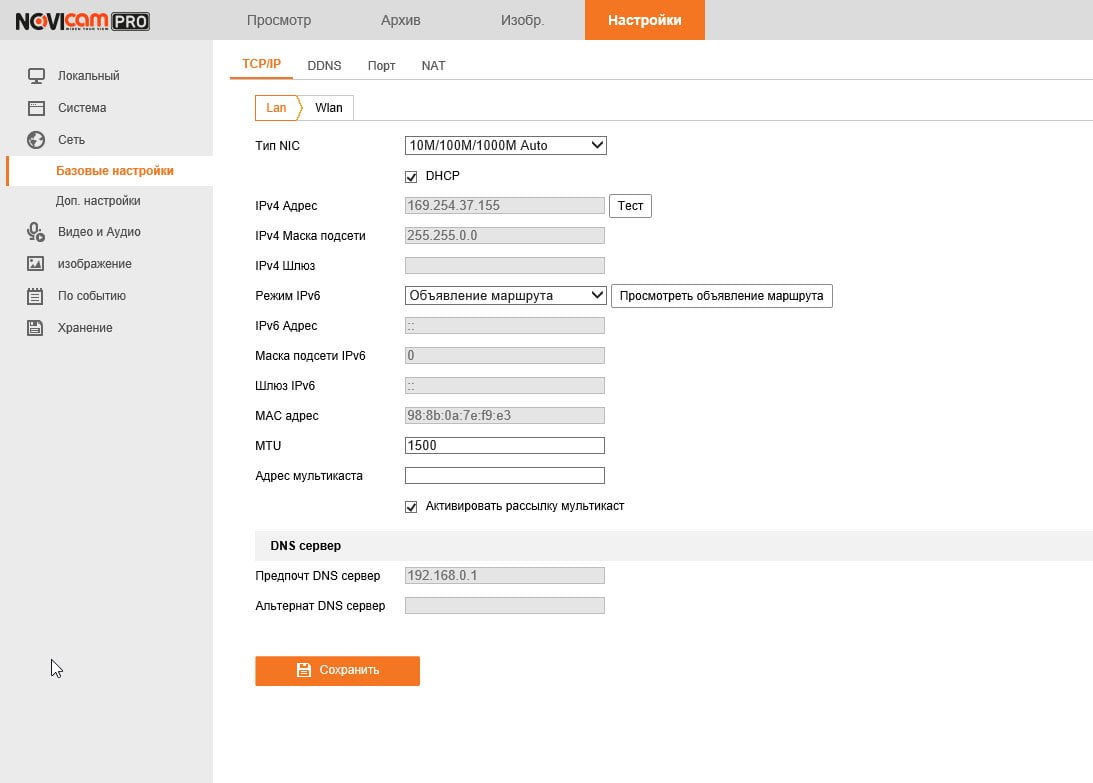Click the Система window icon
Image resolution: width=1093 pixels, height=783 pixels.
click(x=36, y=107)
